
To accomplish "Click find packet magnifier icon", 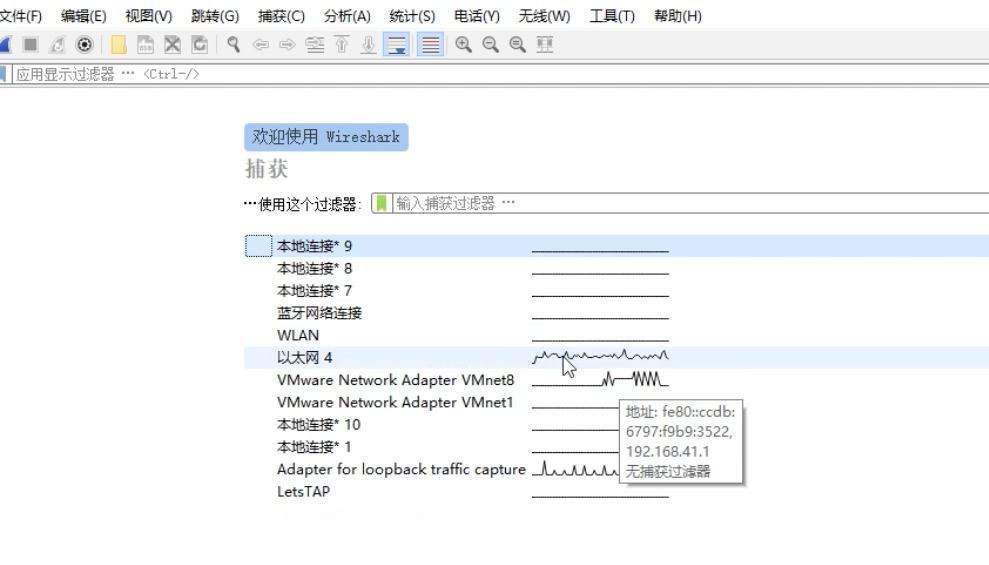I will 233,45.
